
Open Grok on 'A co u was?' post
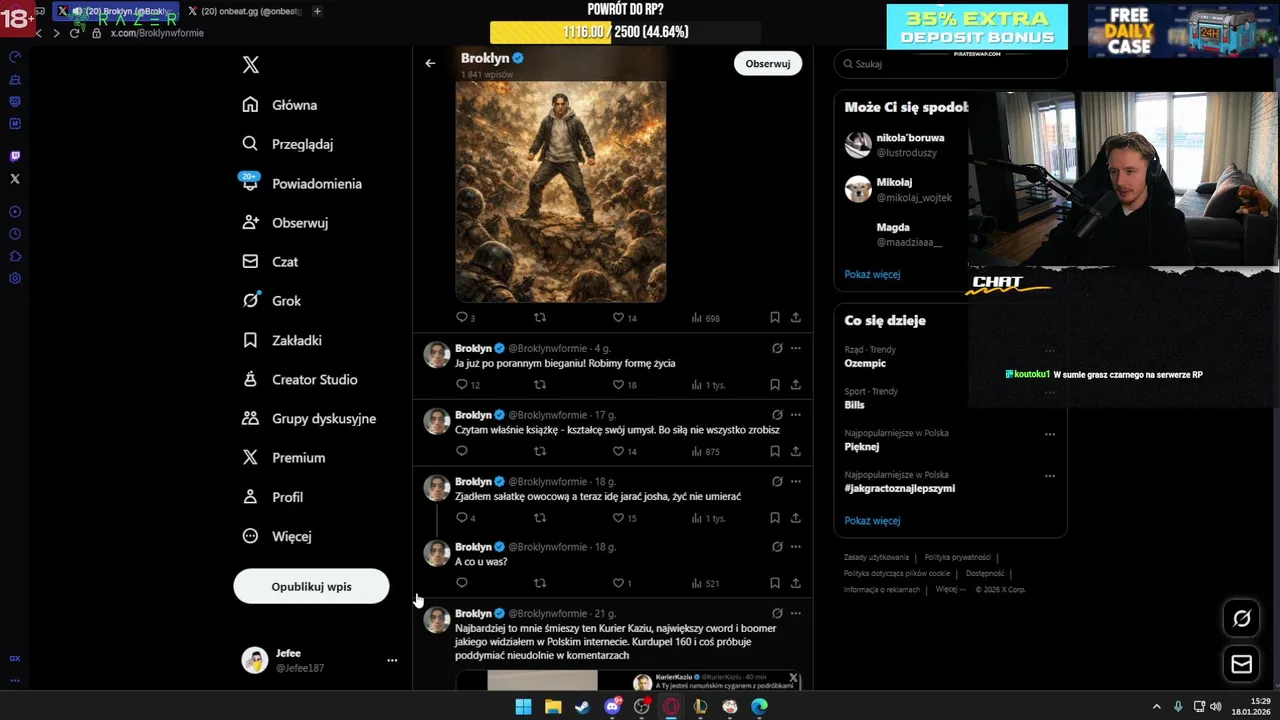click(777, 547)
